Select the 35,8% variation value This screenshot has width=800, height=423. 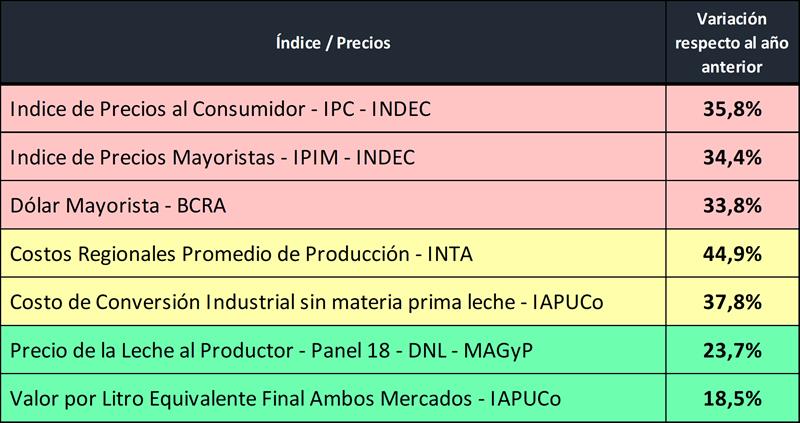731,110
